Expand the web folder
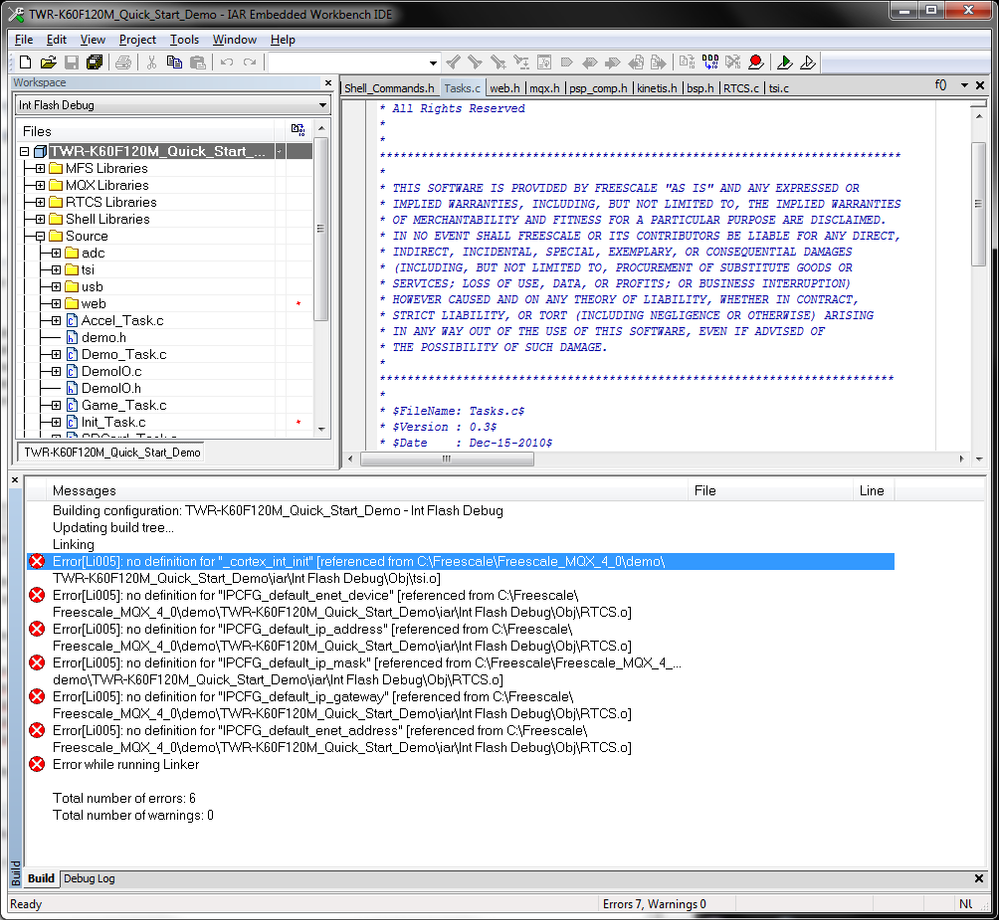This screenshot has height=920, width=999. tap(56, 304)
